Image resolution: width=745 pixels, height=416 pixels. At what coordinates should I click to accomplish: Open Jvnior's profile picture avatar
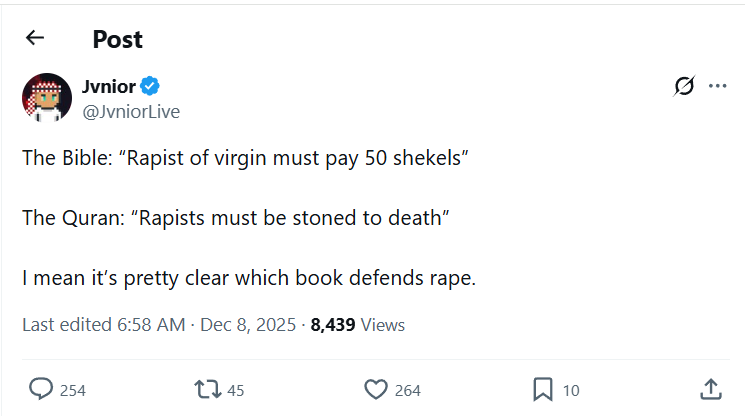(46, 98)
